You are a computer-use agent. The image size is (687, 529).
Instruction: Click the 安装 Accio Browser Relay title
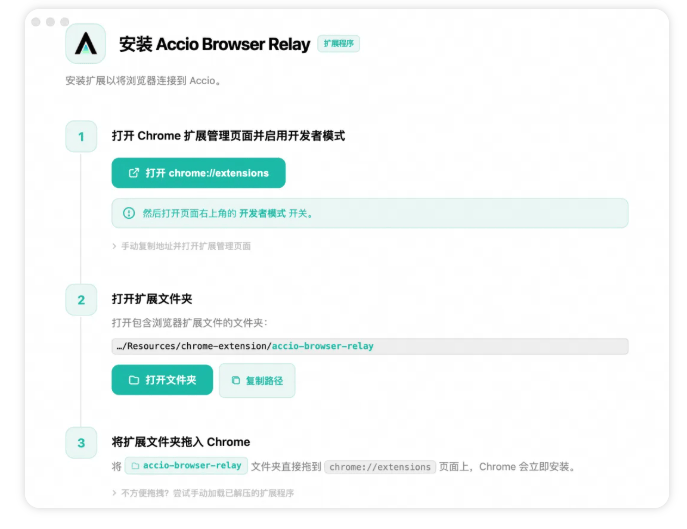[215, 44]
